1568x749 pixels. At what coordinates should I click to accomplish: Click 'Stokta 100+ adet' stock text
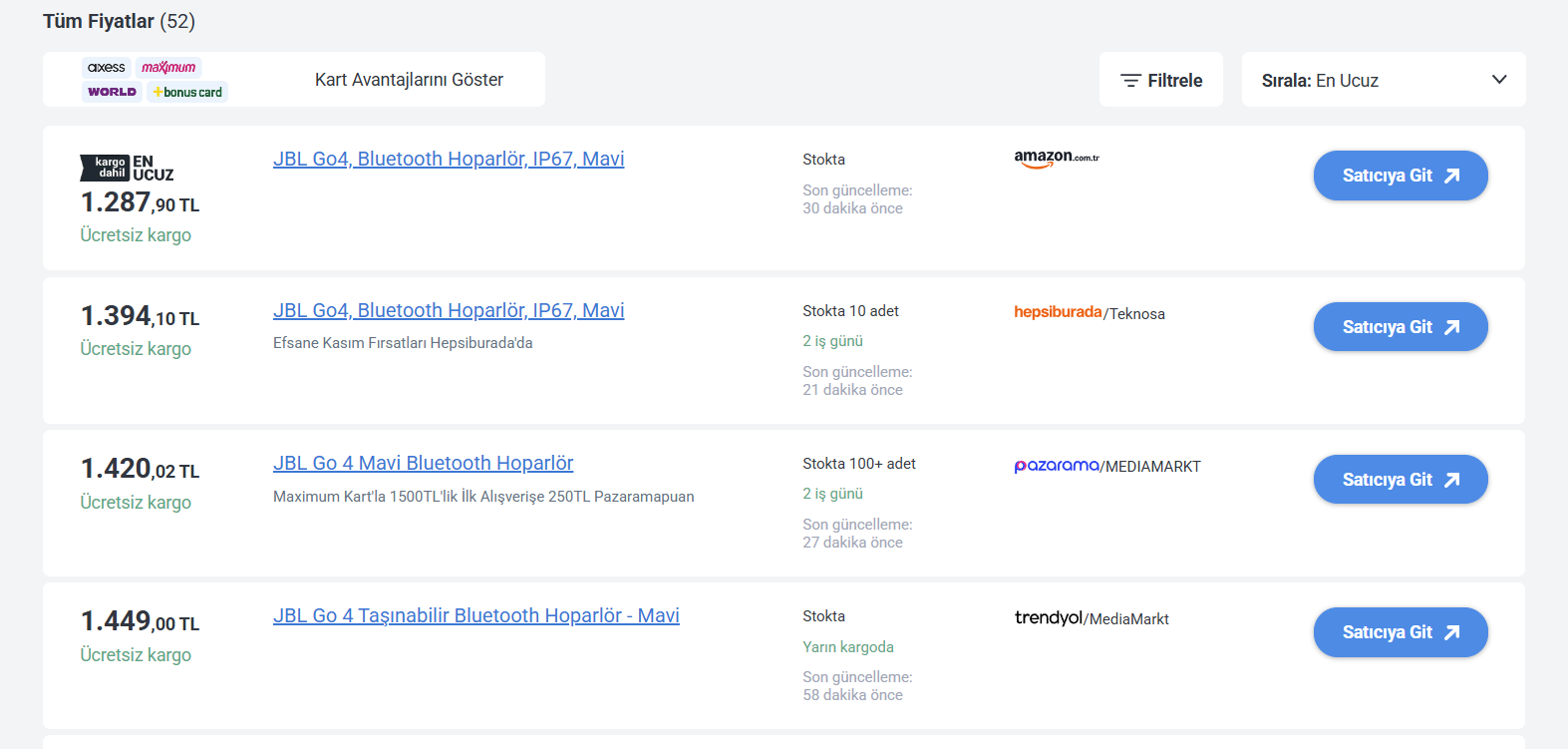pos(859,464)
